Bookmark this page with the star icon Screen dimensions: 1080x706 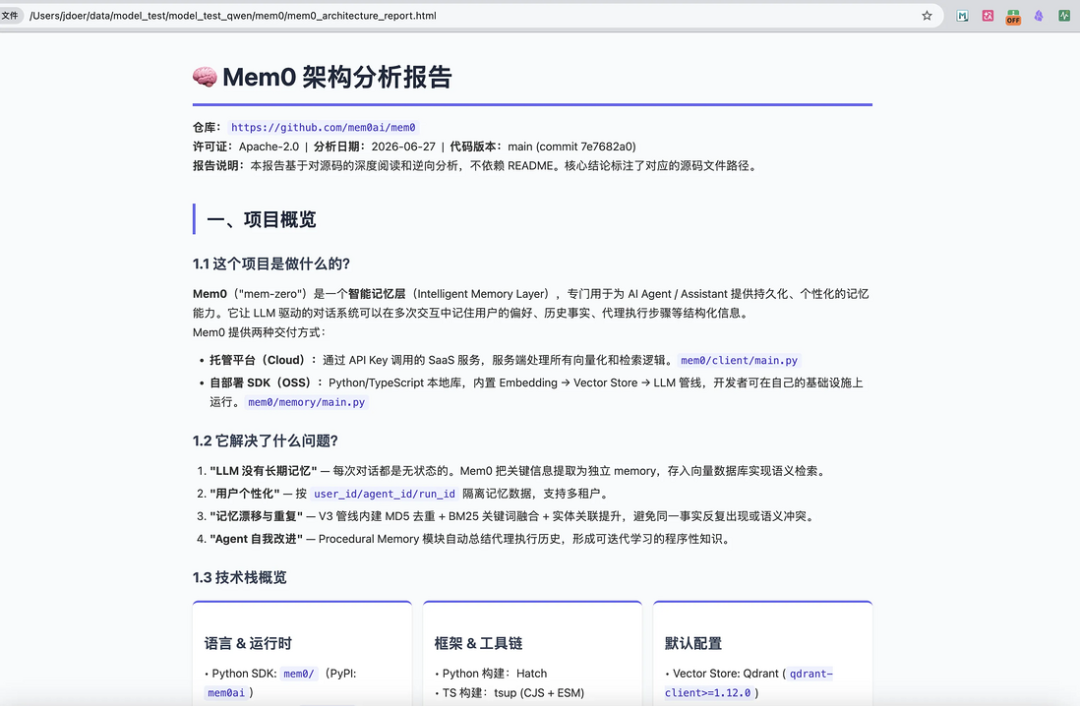tap(926, 16)
